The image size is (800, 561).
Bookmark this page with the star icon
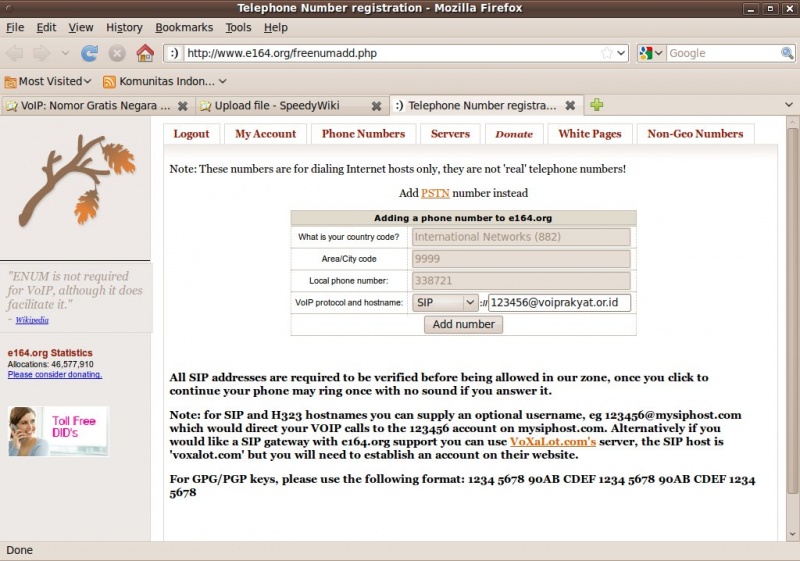coord(606,53)
